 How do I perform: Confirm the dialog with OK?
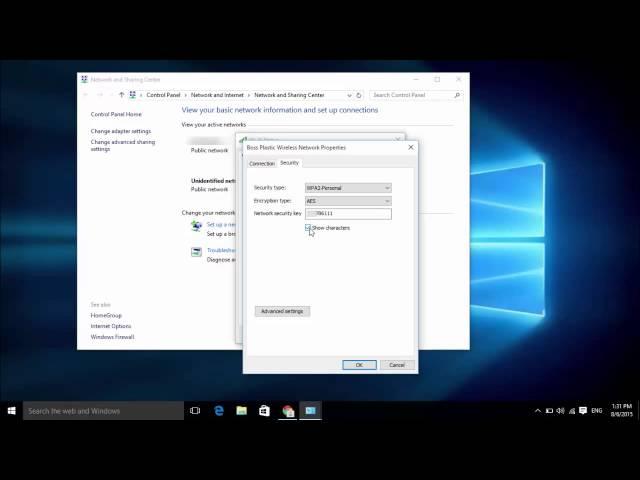tap(359, 365)
